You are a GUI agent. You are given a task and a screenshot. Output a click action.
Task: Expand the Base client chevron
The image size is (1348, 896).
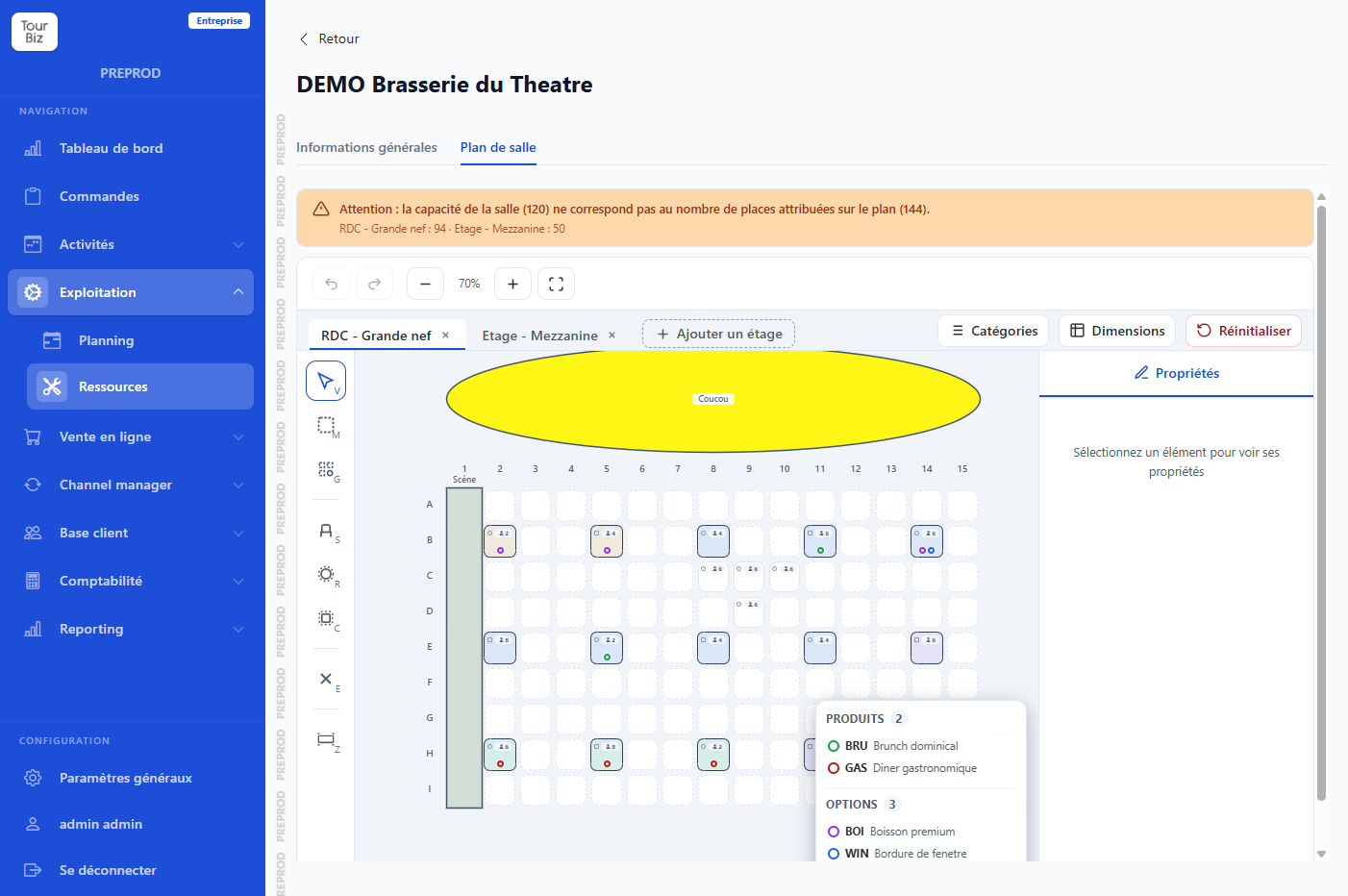pos(238,533)
